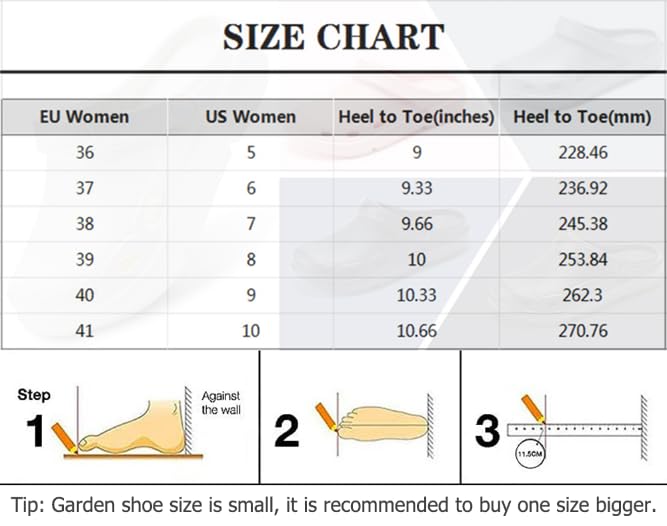Click the 'Against the wall' label
The height and width of the screenshot is (526, 667).
221,403
